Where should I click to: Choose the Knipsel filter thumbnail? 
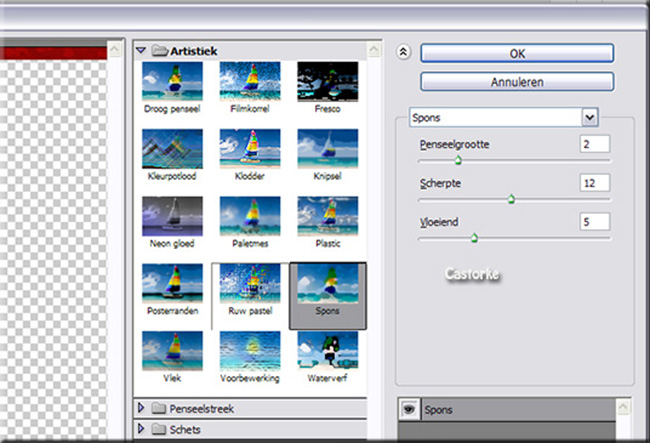pos(327,148)
